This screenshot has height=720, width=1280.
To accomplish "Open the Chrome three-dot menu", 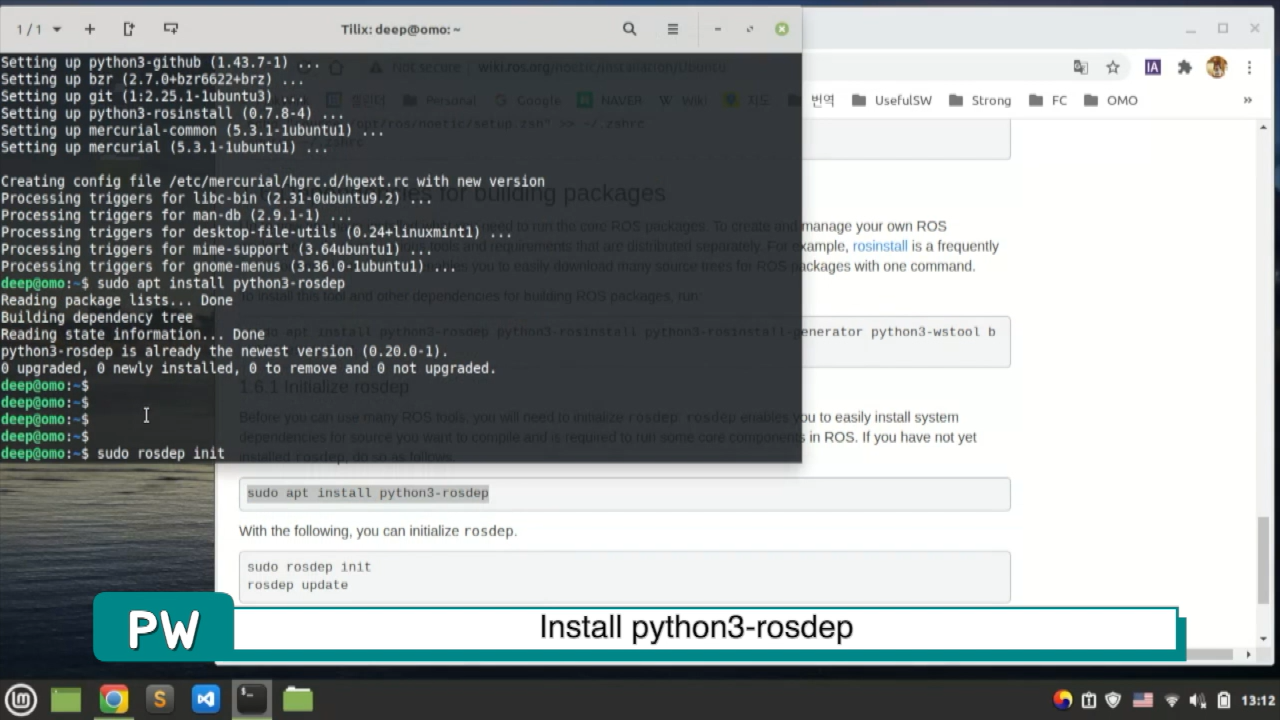I will tap(1249, 67).
